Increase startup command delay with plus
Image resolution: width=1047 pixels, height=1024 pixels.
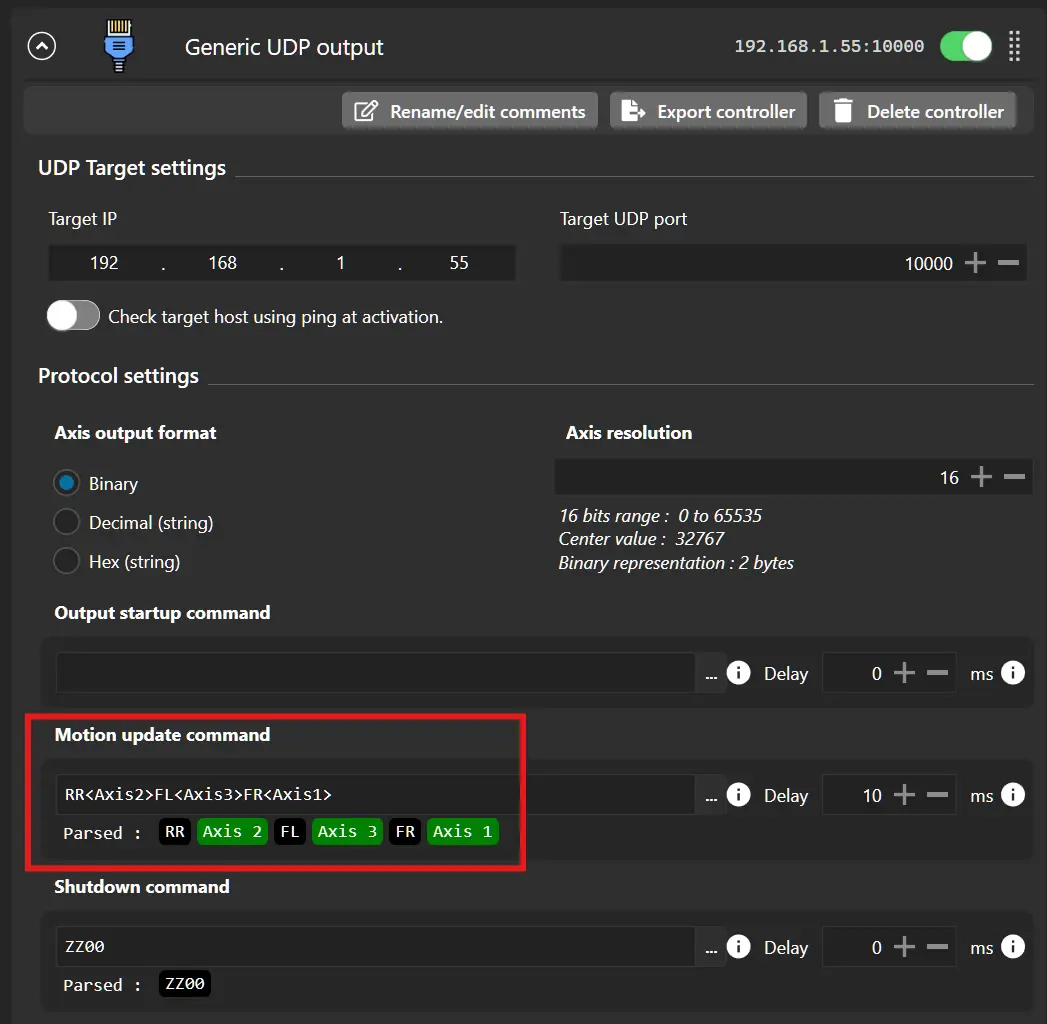pos(904,673)
